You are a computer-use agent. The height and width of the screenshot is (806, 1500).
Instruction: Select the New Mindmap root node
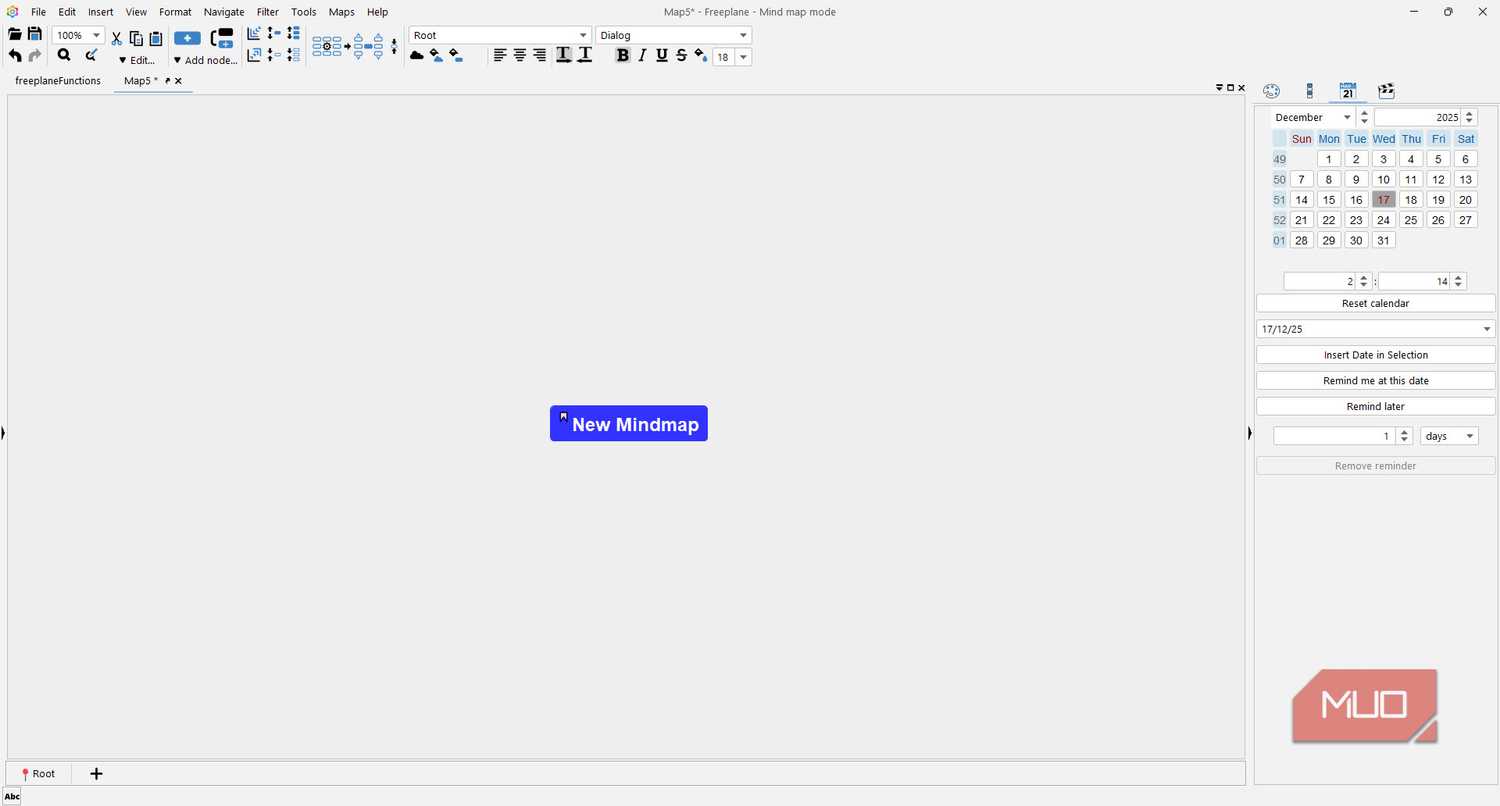click(629, 423)
